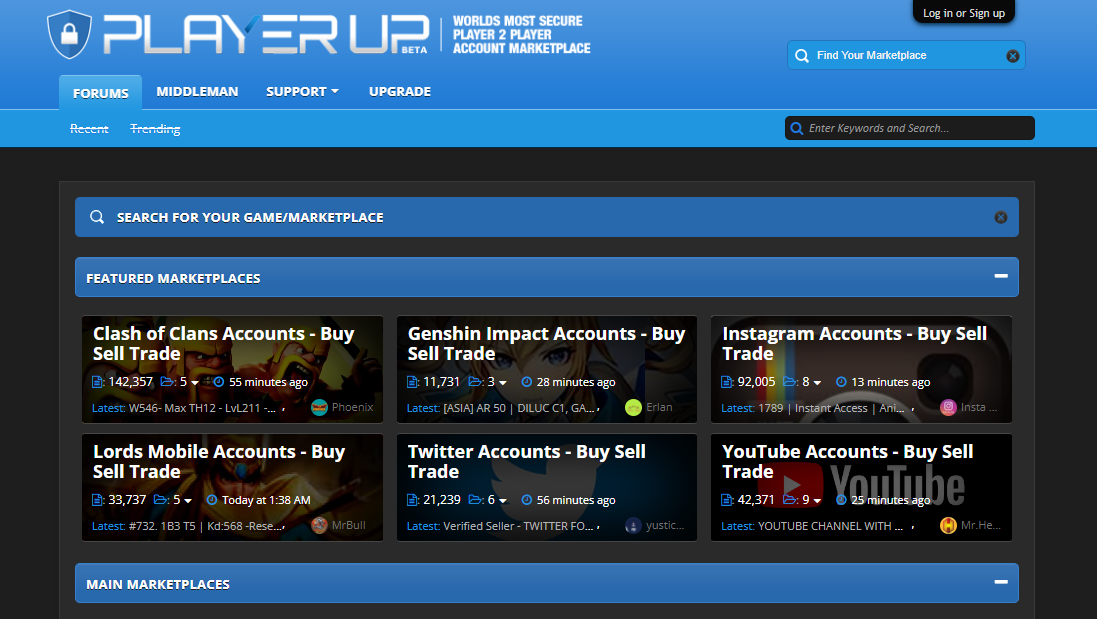The image size is (1097, 619).
Task: Click the magnifier icon in keyword search box
Action: pyautogui.click(x=796, y=128)
